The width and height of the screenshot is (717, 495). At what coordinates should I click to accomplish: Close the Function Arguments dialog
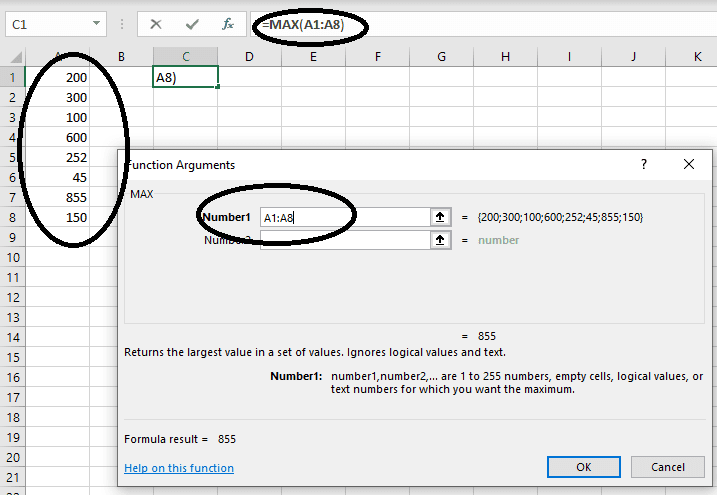tap(688, 164)
